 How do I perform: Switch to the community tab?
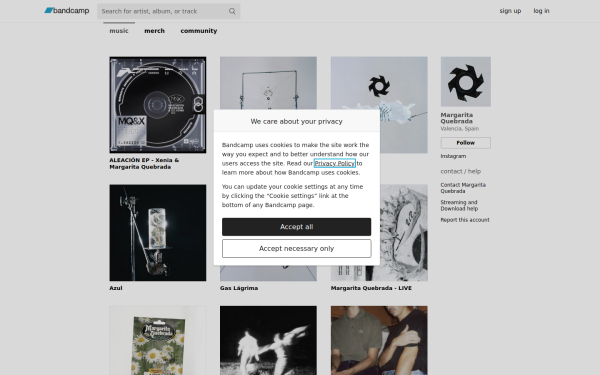pos(199,31)
